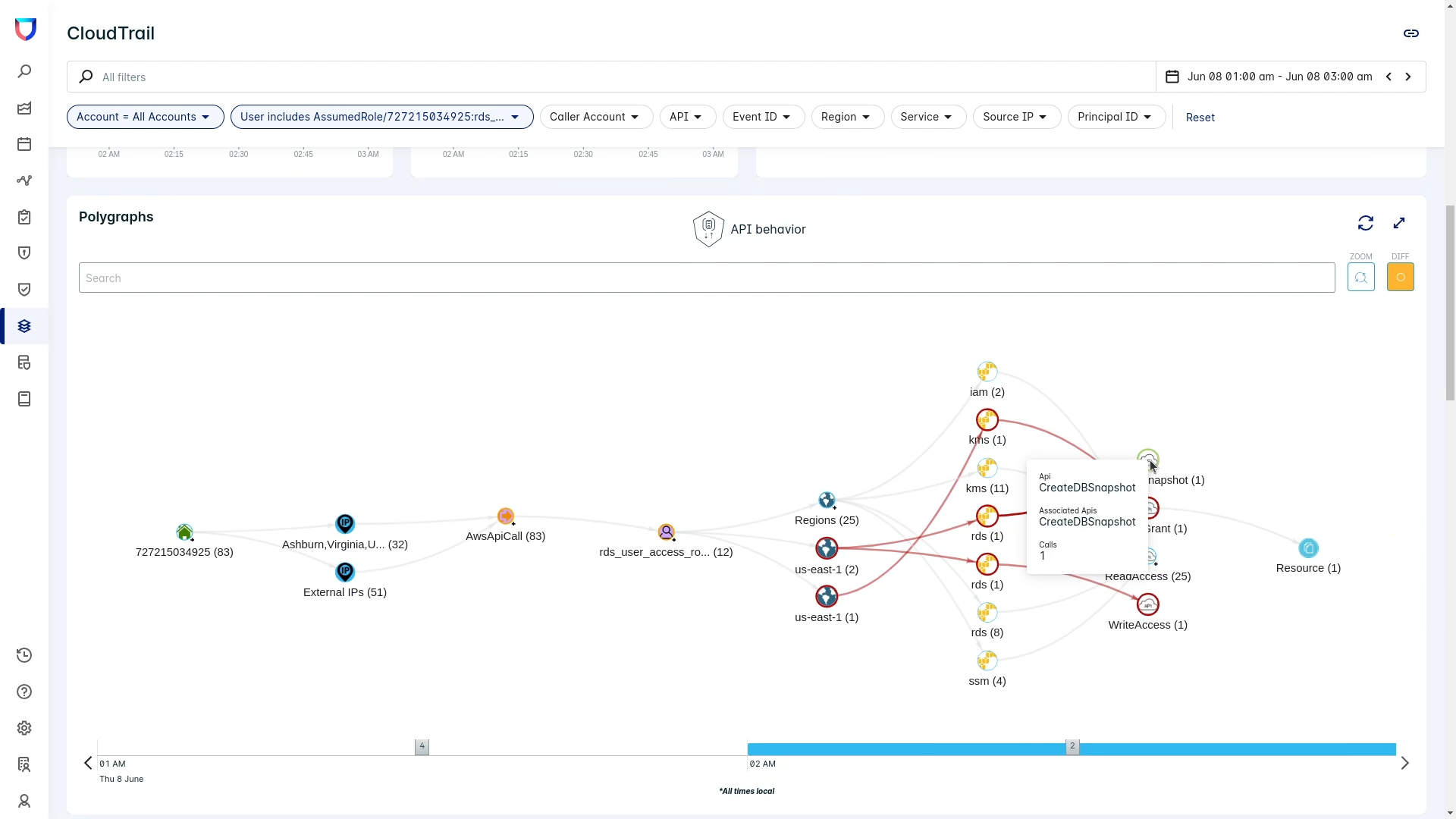The image size is (1456, 819).
Task: Open the Account = All Accounts dropdown
Action: click(x=146, y=117)
